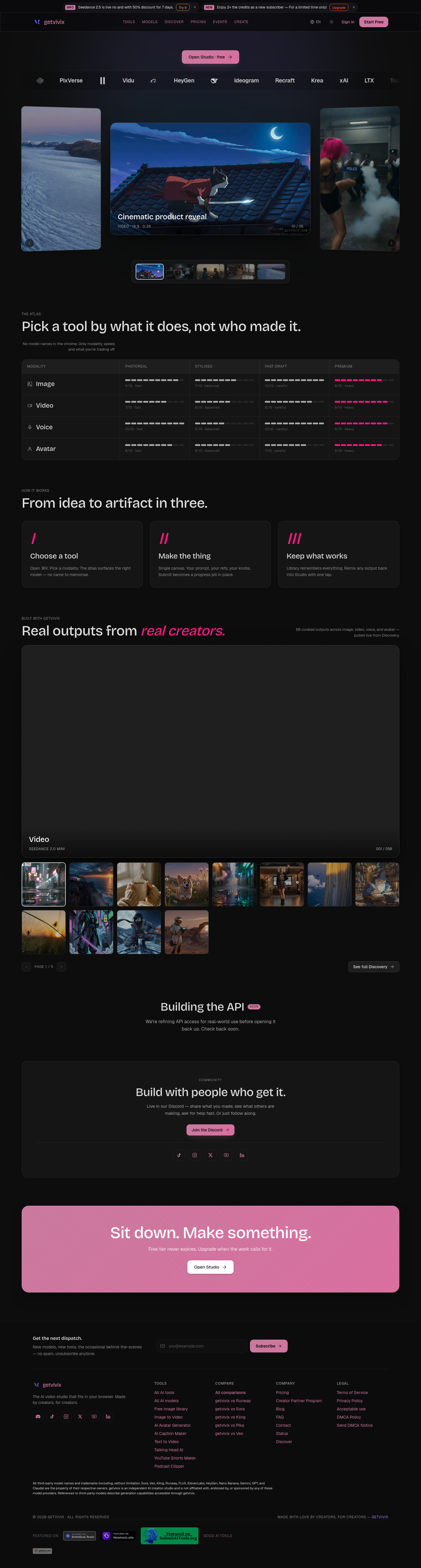
Task: Open community section LinkedIn icon
Action: click(x=242, y=1155)
